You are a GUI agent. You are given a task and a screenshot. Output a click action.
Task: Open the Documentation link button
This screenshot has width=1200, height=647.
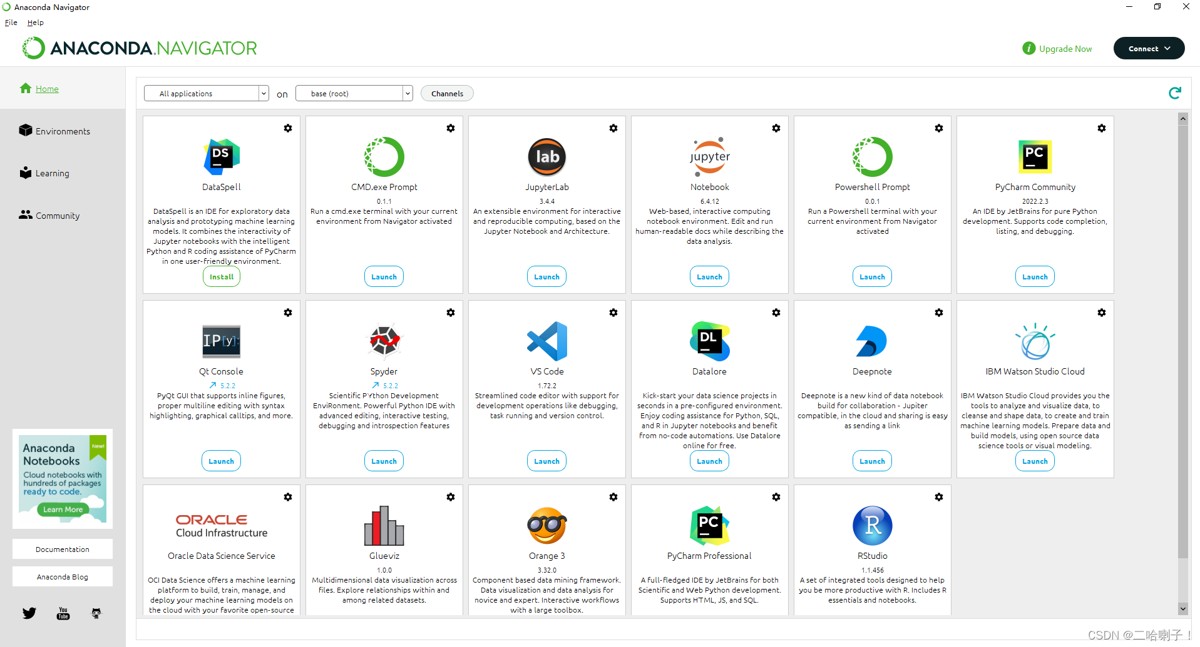coord(62,549)
